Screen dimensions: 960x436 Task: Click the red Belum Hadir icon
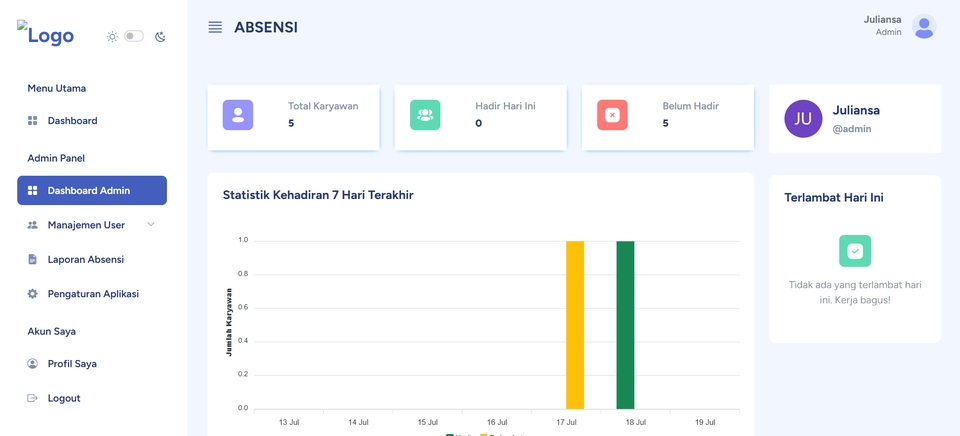click(612, 115)
